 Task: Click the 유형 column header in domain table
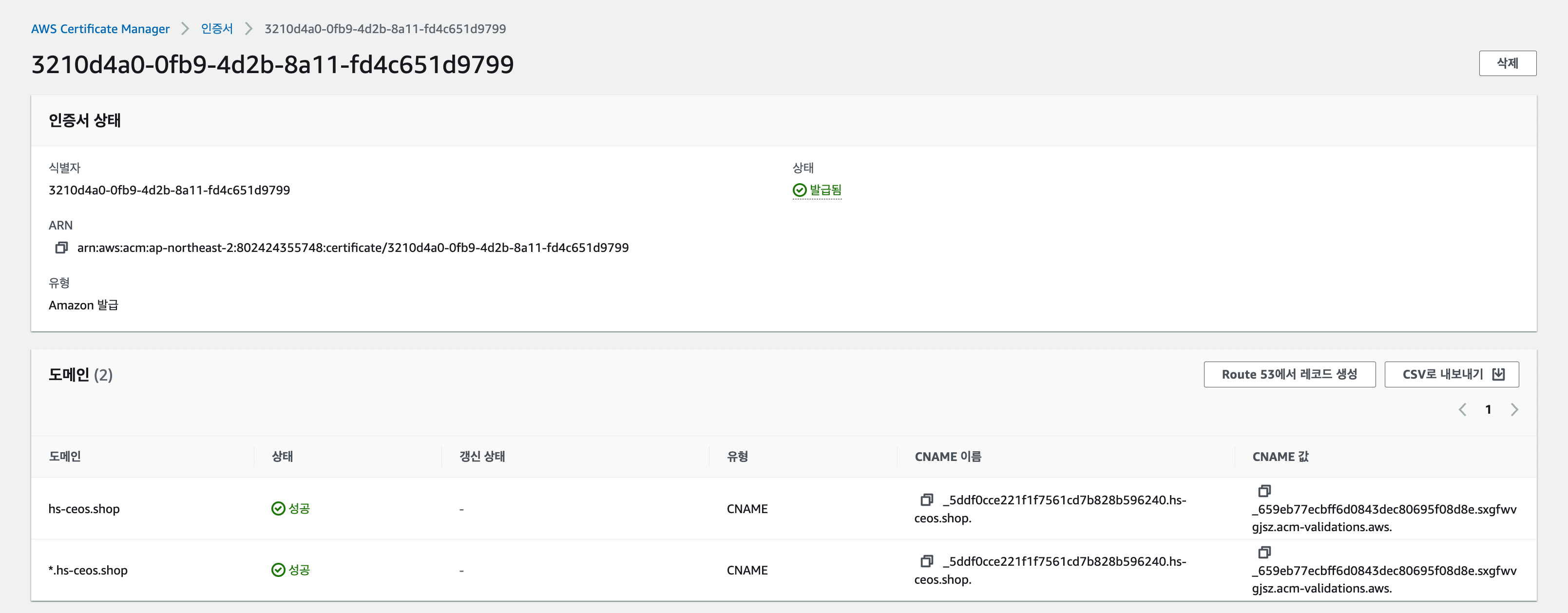click(x=737, y=457)
